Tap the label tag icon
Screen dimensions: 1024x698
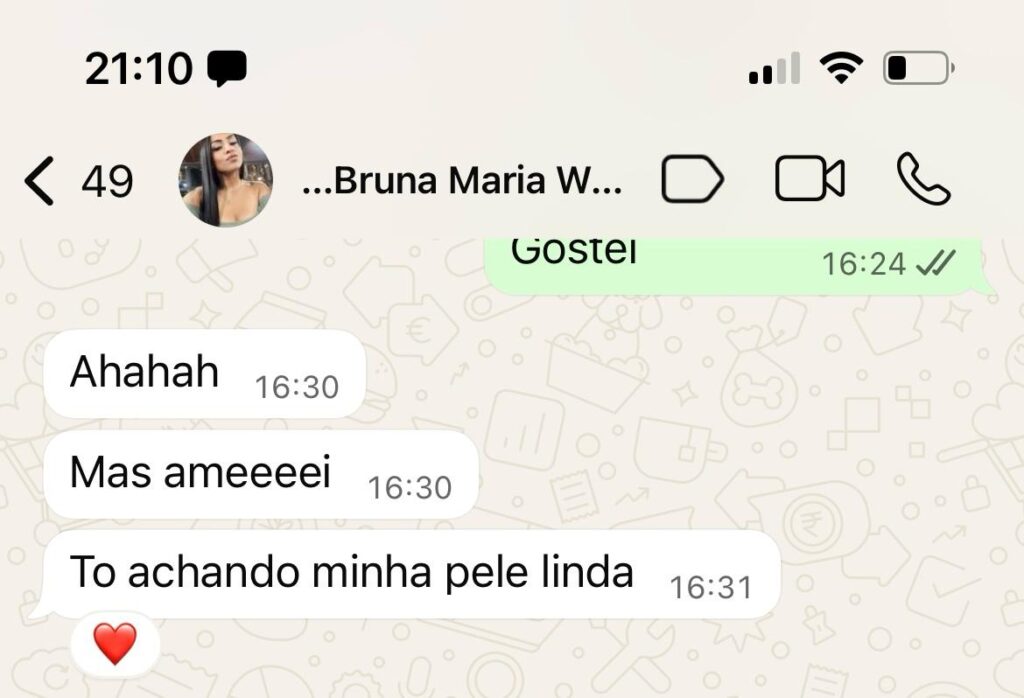click(692, 179)
